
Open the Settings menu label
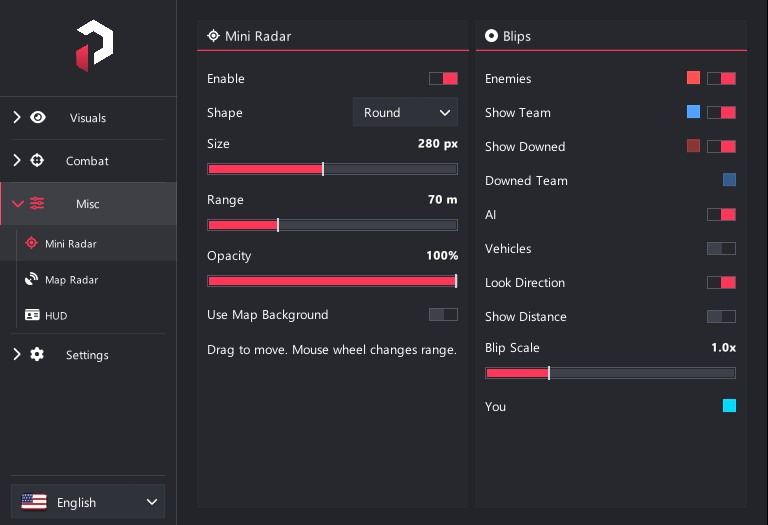[87, 355]
